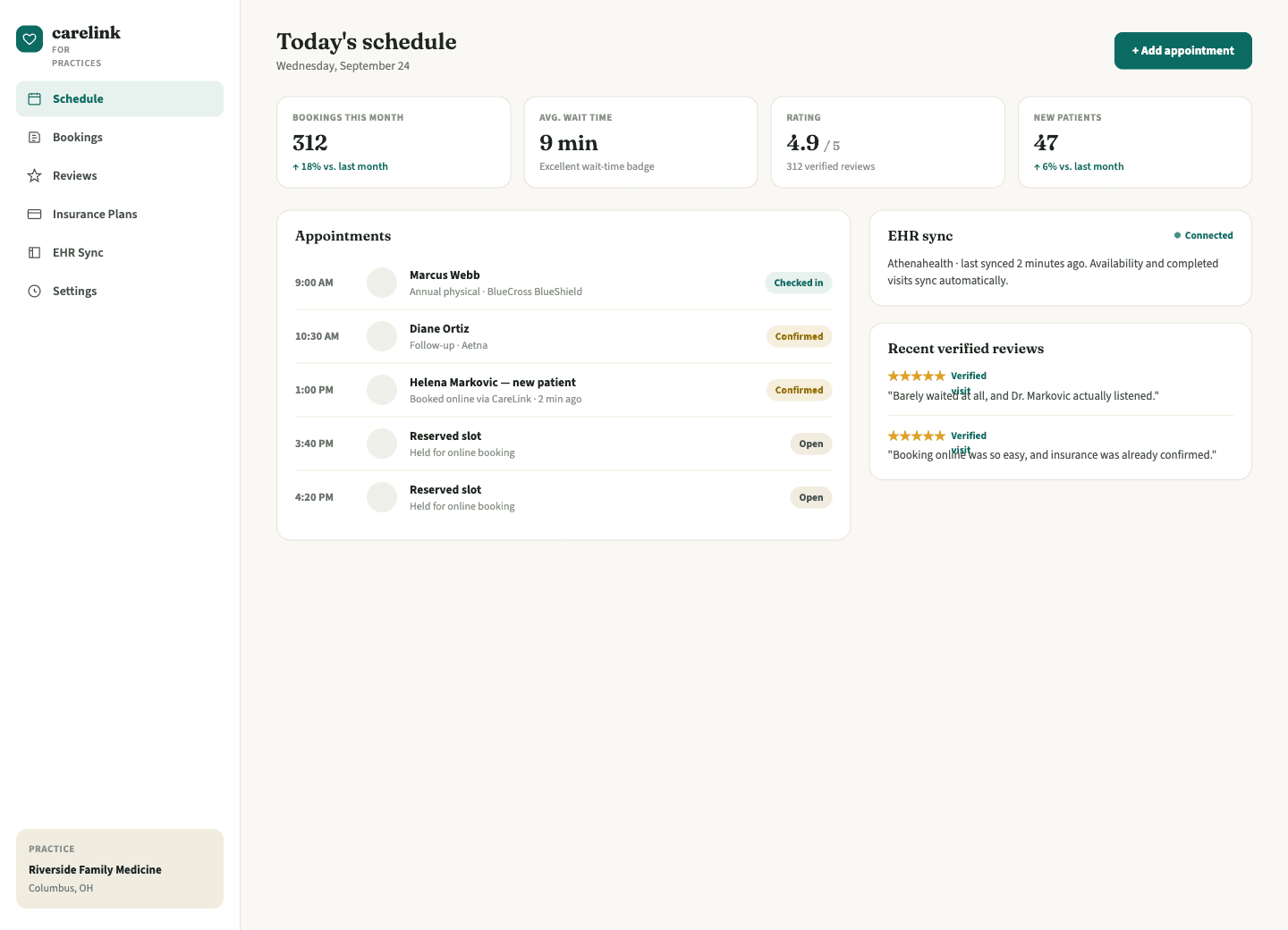Click the green Connected status dot
1288x930 pixels.
click(x=1177, y=235)
